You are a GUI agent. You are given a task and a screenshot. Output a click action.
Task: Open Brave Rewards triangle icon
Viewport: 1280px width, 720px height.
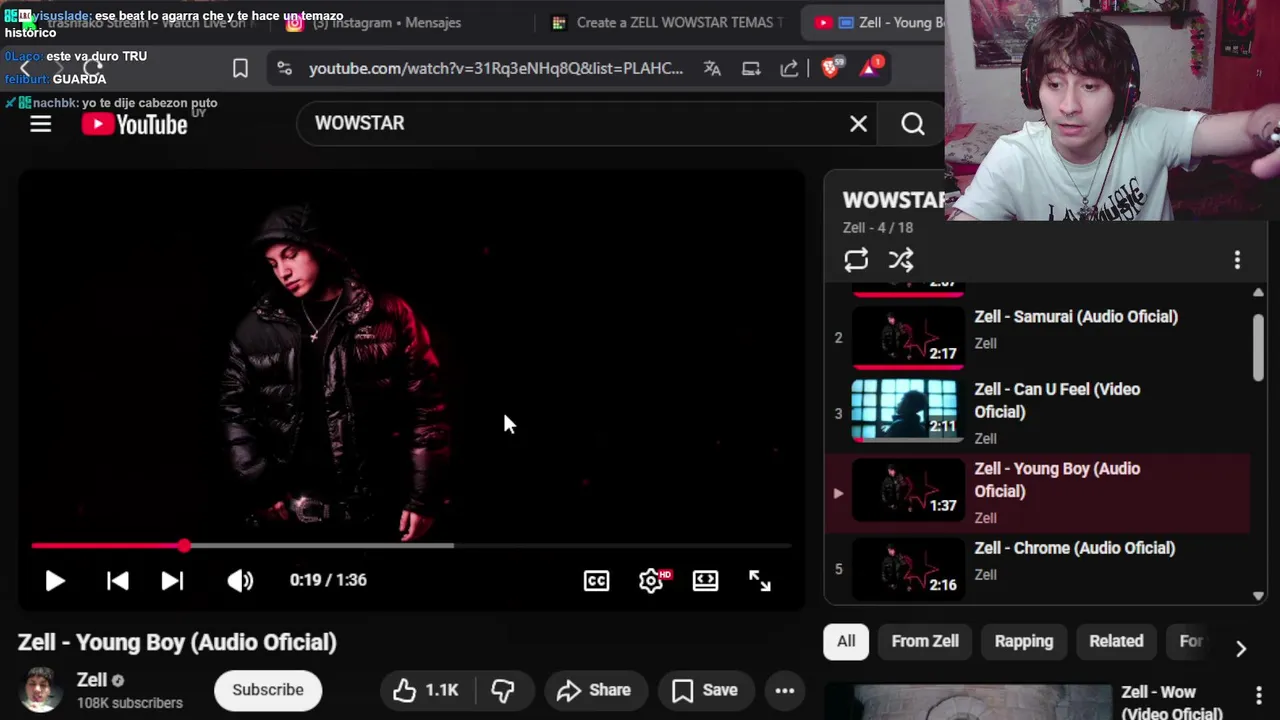tap(871, 67)
